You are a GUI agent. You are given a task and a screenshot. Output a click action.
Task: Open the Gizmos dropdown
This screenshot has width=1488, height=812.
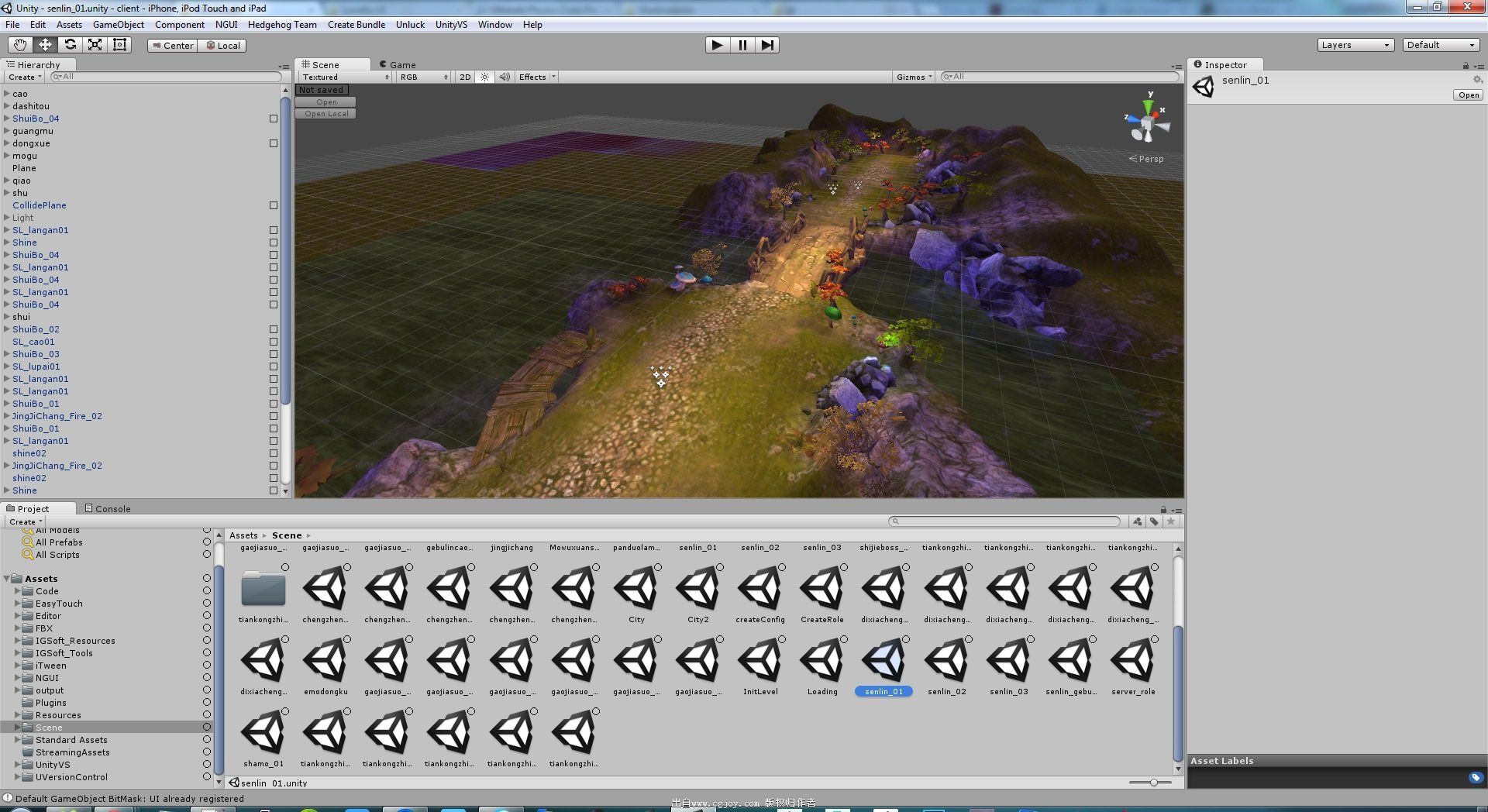(x=914, y=77)
